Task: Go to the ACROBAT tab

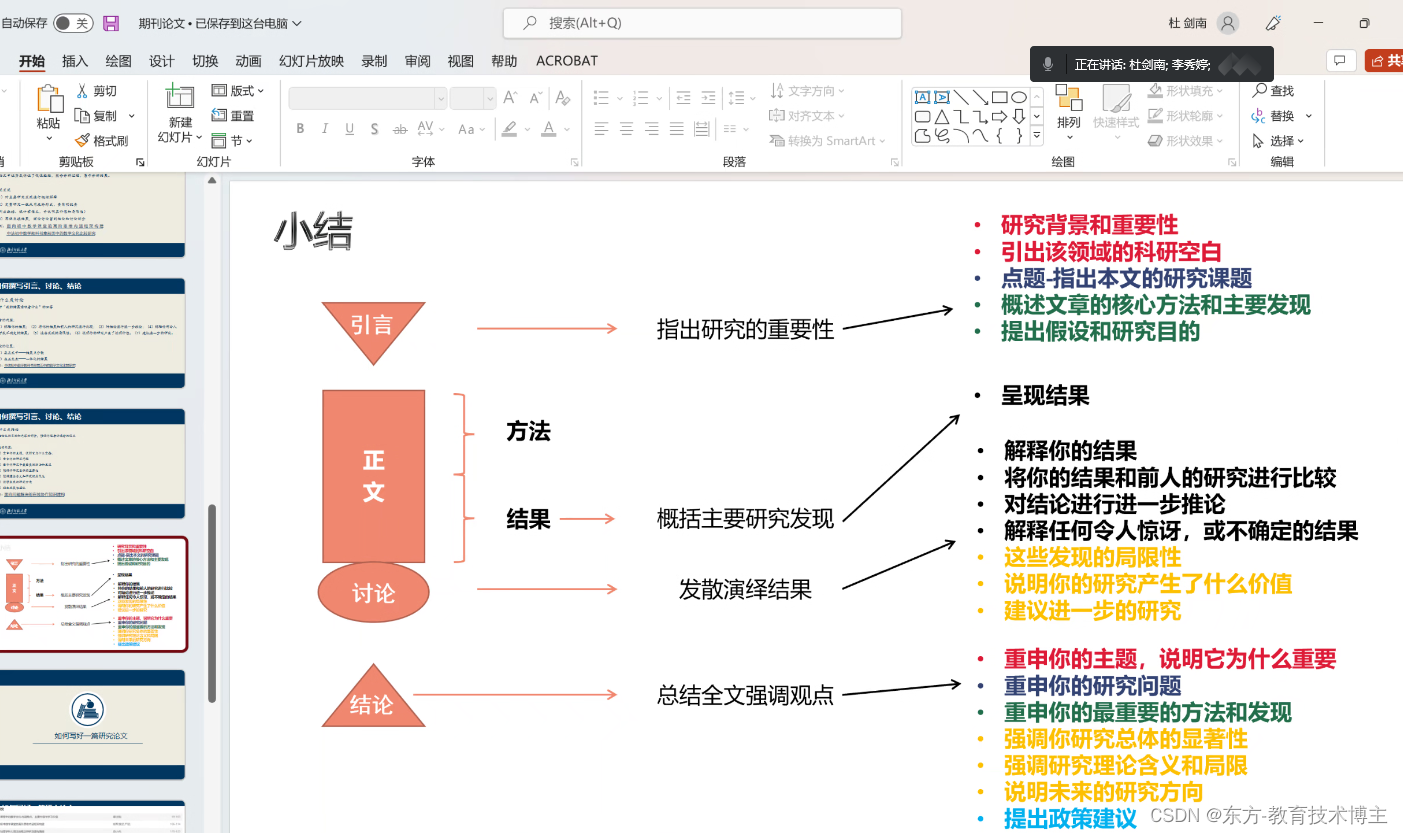Action: click(x=567, y=61)
